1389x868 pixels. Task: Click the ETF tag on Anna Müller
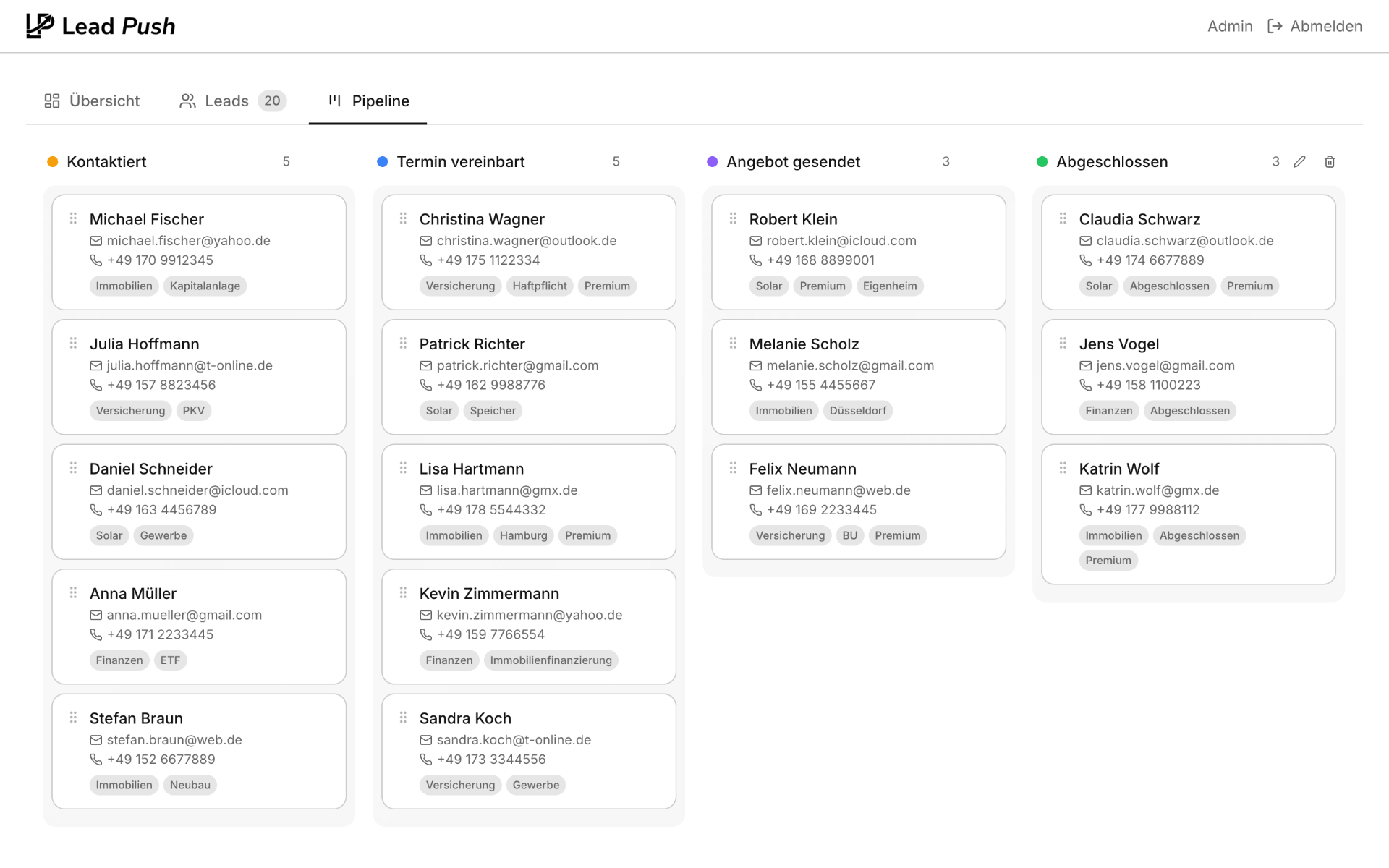pos(170,660)
